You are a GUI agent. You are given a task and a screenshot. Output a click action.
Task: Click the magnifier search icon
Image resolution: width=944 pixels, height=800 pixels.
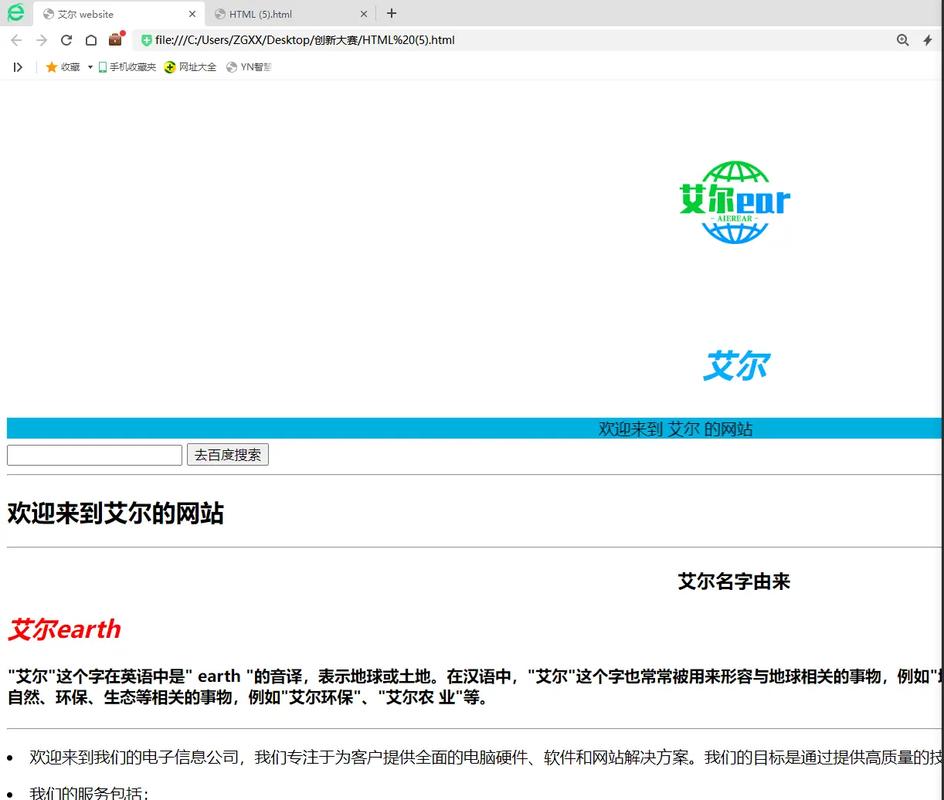pos(902,40)
